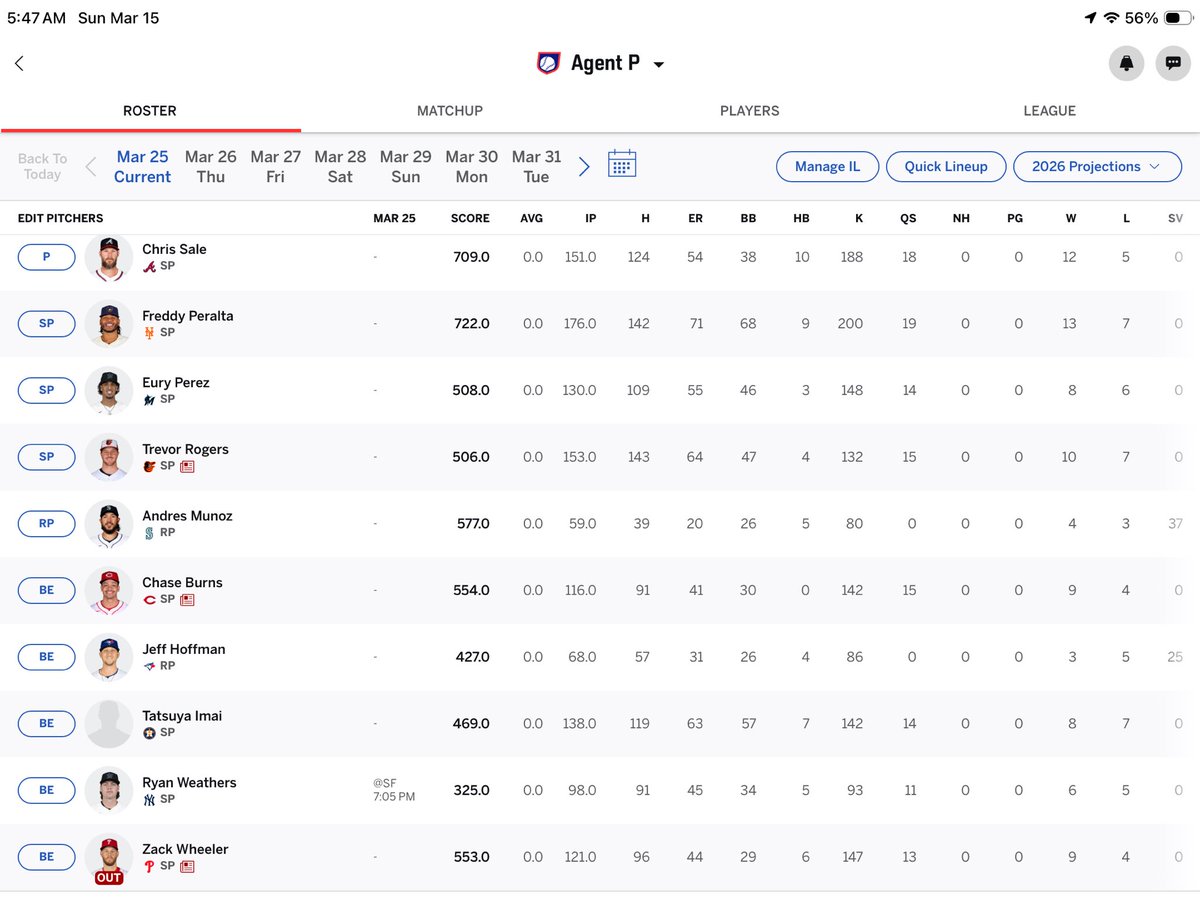Select Mar 30 Mon date
This screenshot has width=1200, height=900.
[472, 166]
